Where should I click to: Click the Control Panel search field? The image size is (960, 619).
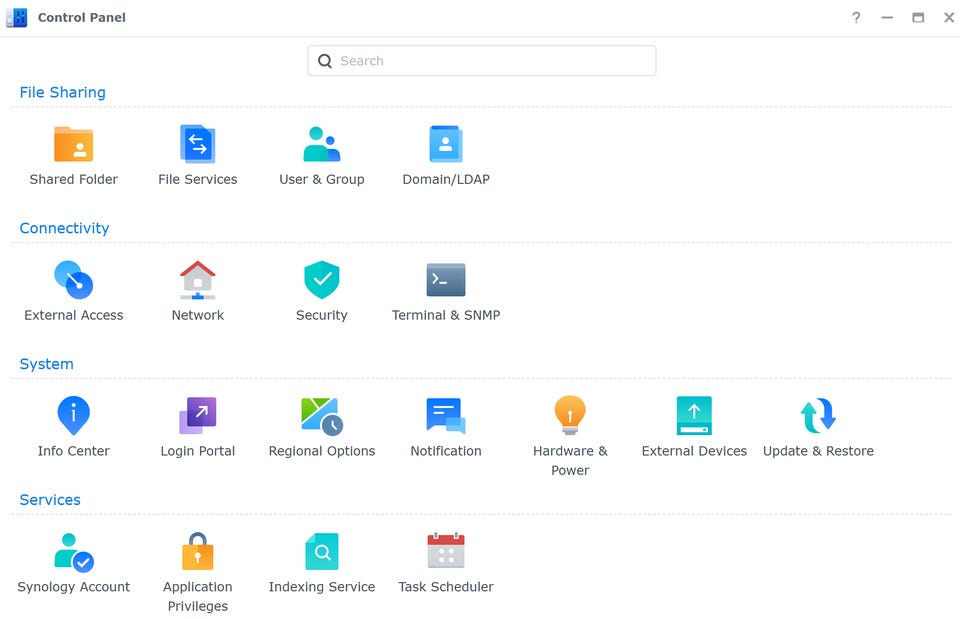482,61
